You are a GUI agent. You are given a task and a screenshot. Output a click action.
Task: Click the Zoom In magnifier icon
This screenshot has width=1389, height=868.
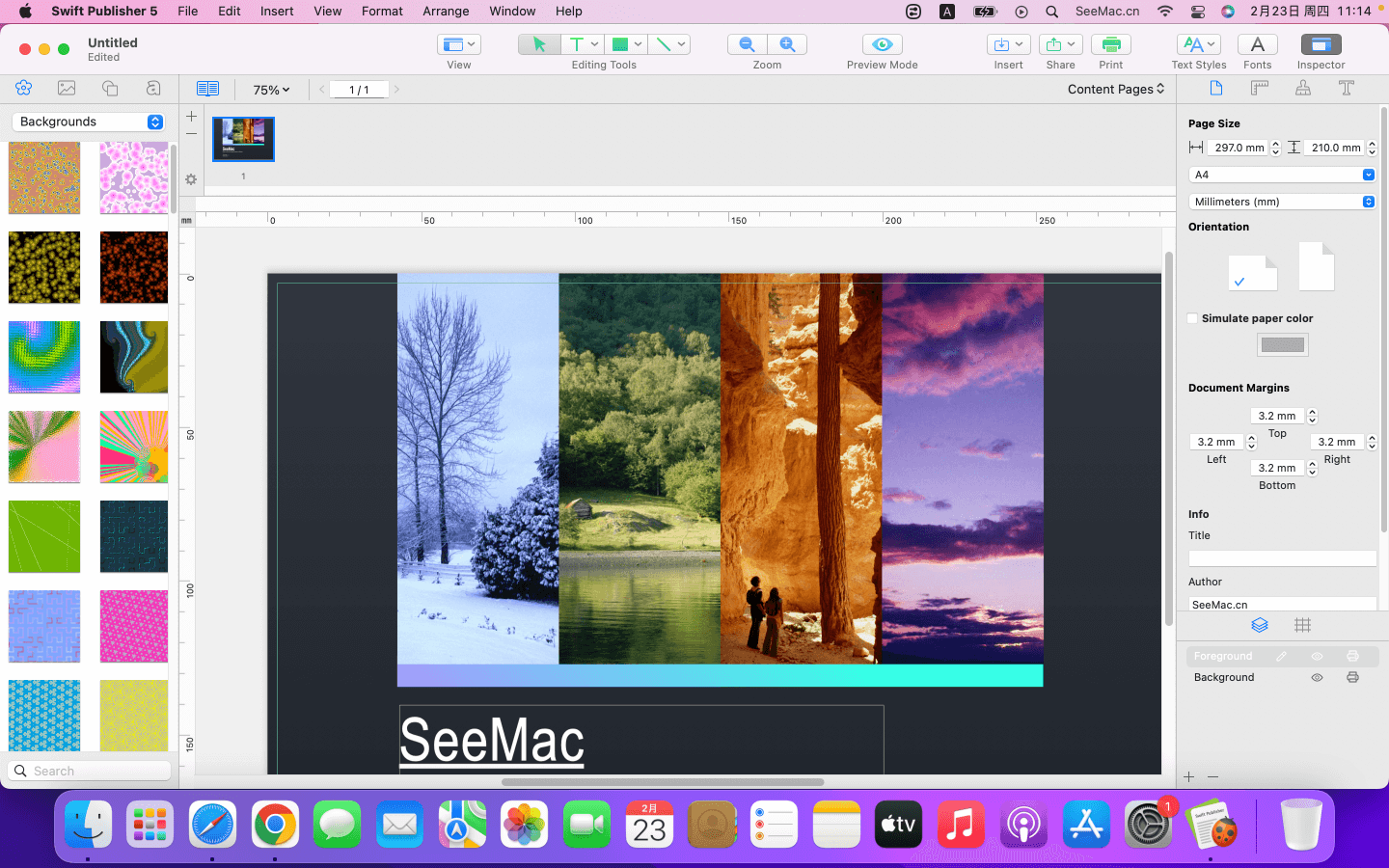pyautogui.click(x=787, y=44)
